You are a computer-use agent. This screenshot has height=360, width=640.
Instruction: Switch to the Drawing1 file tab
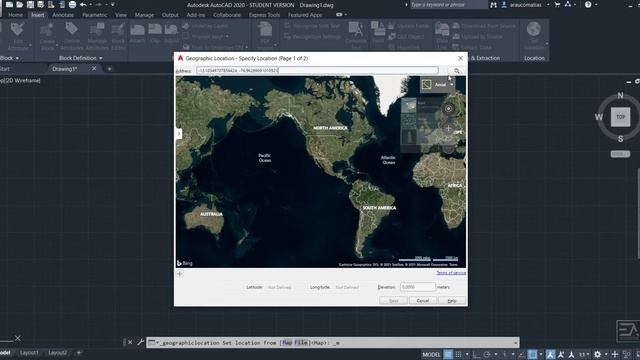(x=65, y=69)
